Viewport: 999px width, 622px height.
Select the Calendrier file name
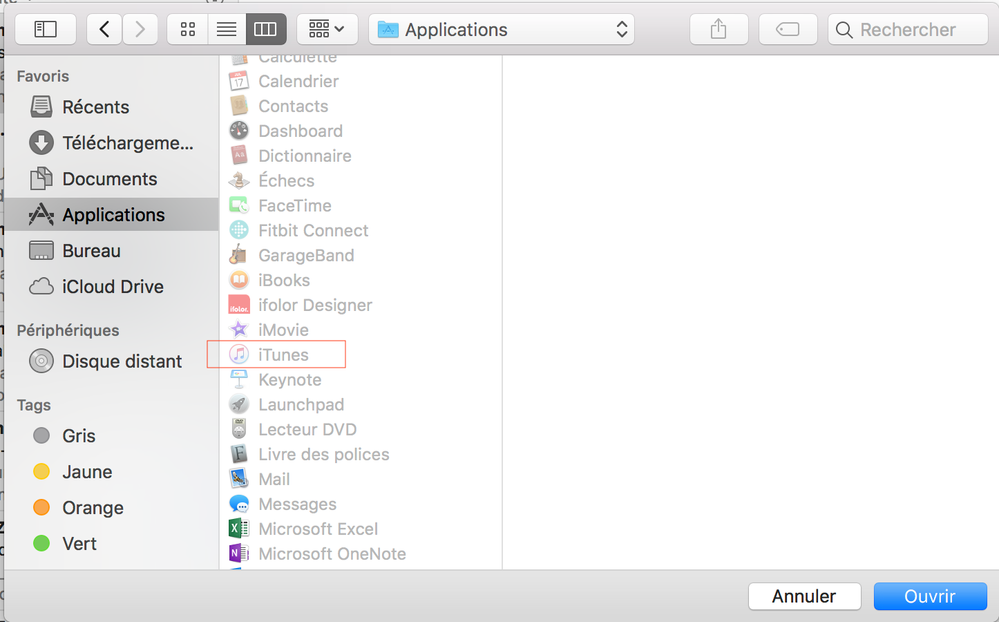tap(298, 82)
